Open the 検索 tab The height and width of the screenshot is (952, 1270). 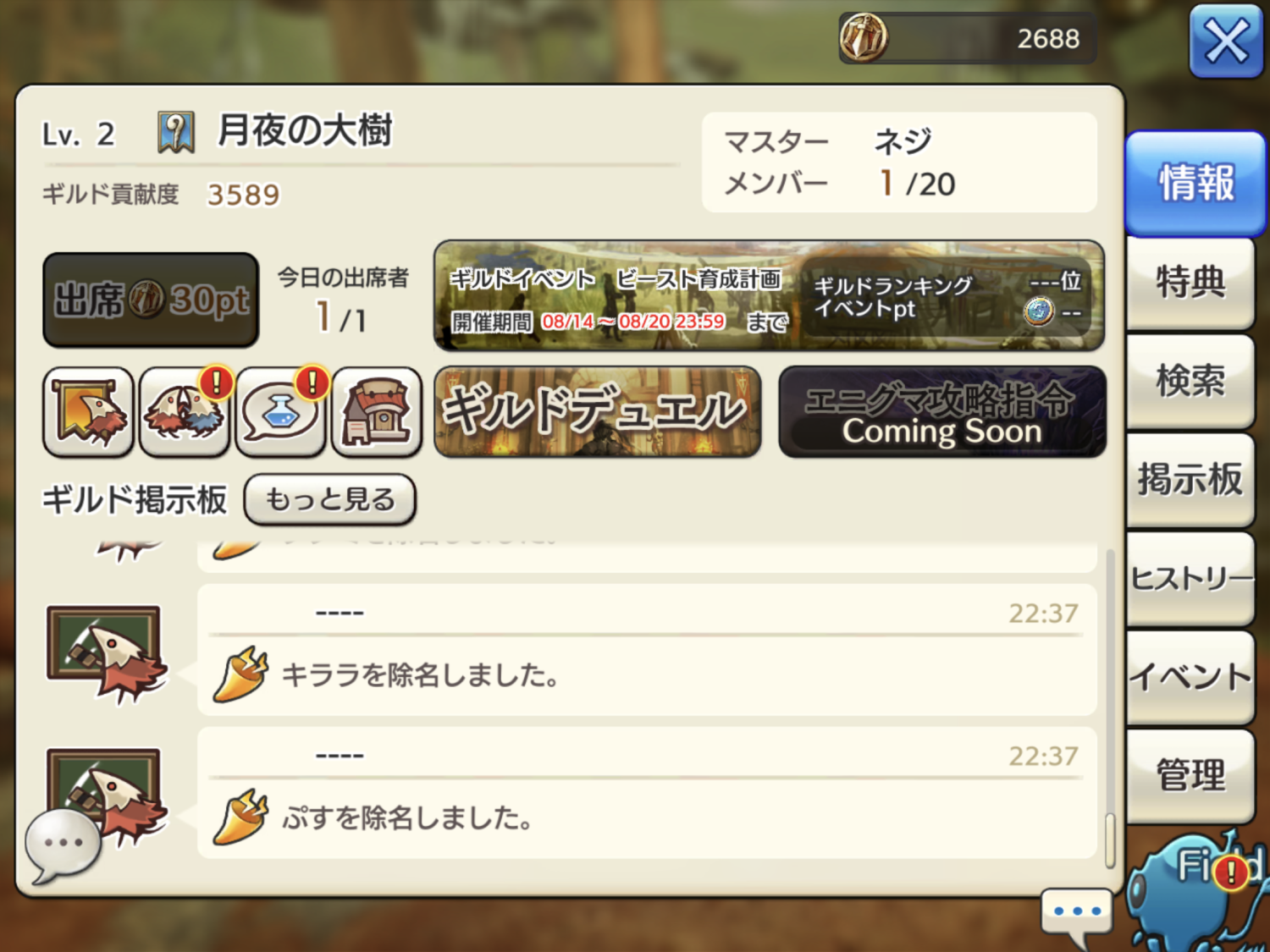(1190, 380)
